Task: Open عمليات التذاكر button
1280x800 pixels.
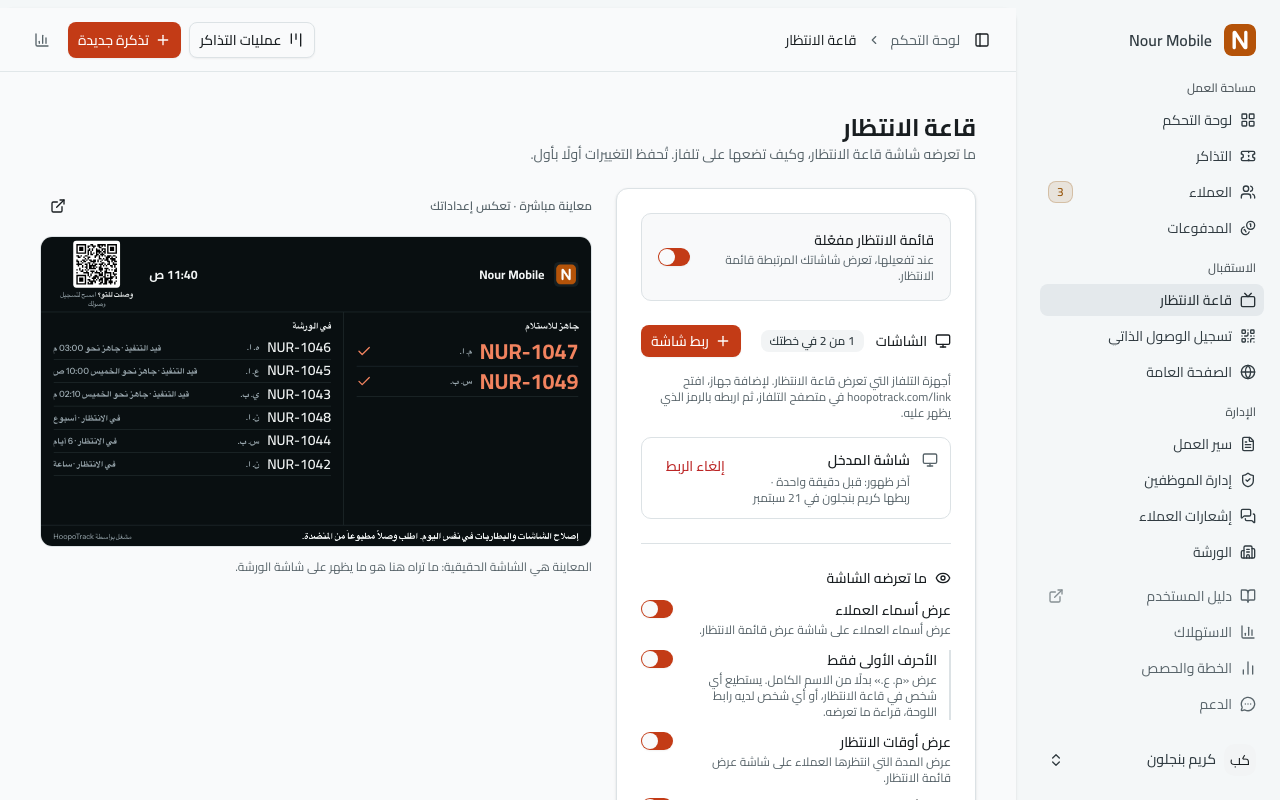Action: click(252, 40)
